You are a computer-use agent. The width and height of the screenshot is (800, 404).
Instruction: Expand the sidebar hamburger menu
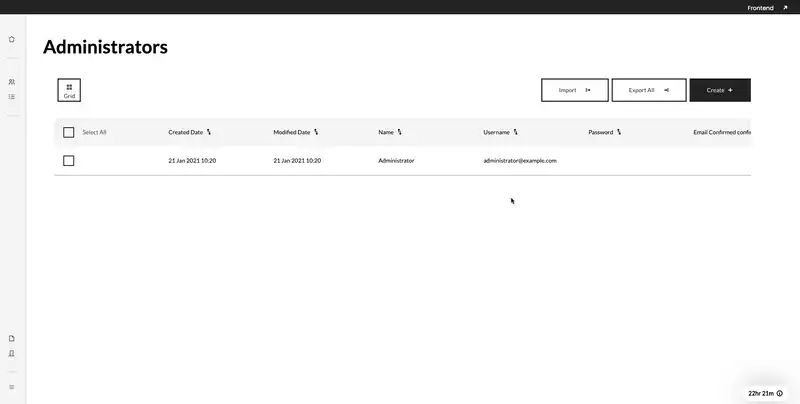coord(12,387)
